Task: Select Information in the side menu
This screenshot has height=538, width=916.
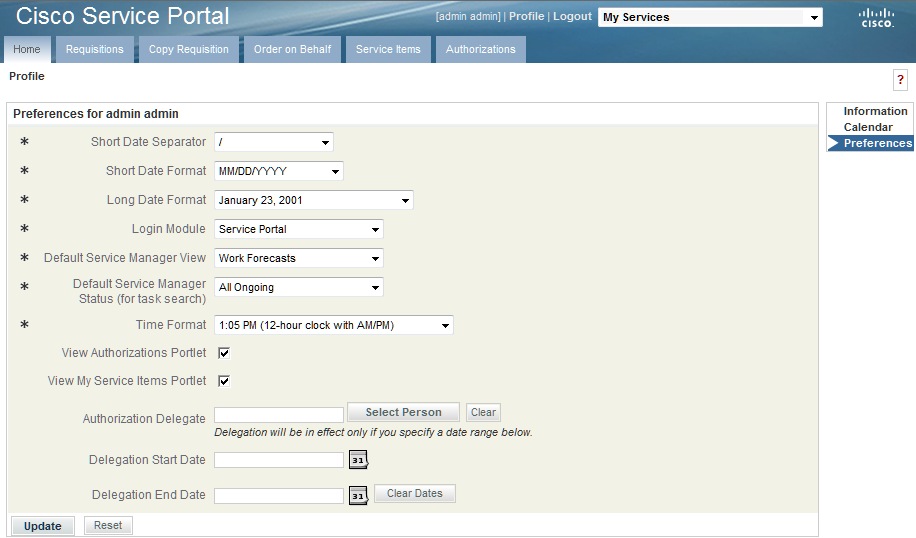Action: click(875, 111)
